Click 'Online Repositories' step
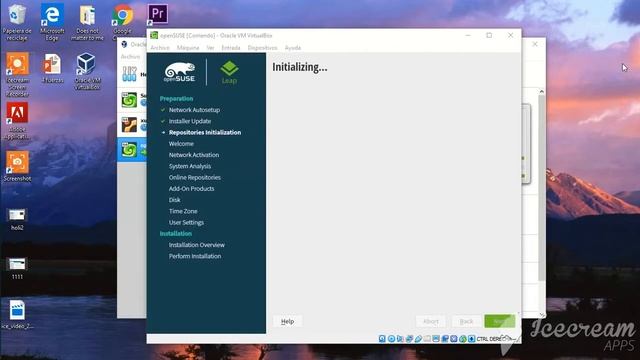The width and height of the screenshot is (640, 360). [x=195, y=178]
